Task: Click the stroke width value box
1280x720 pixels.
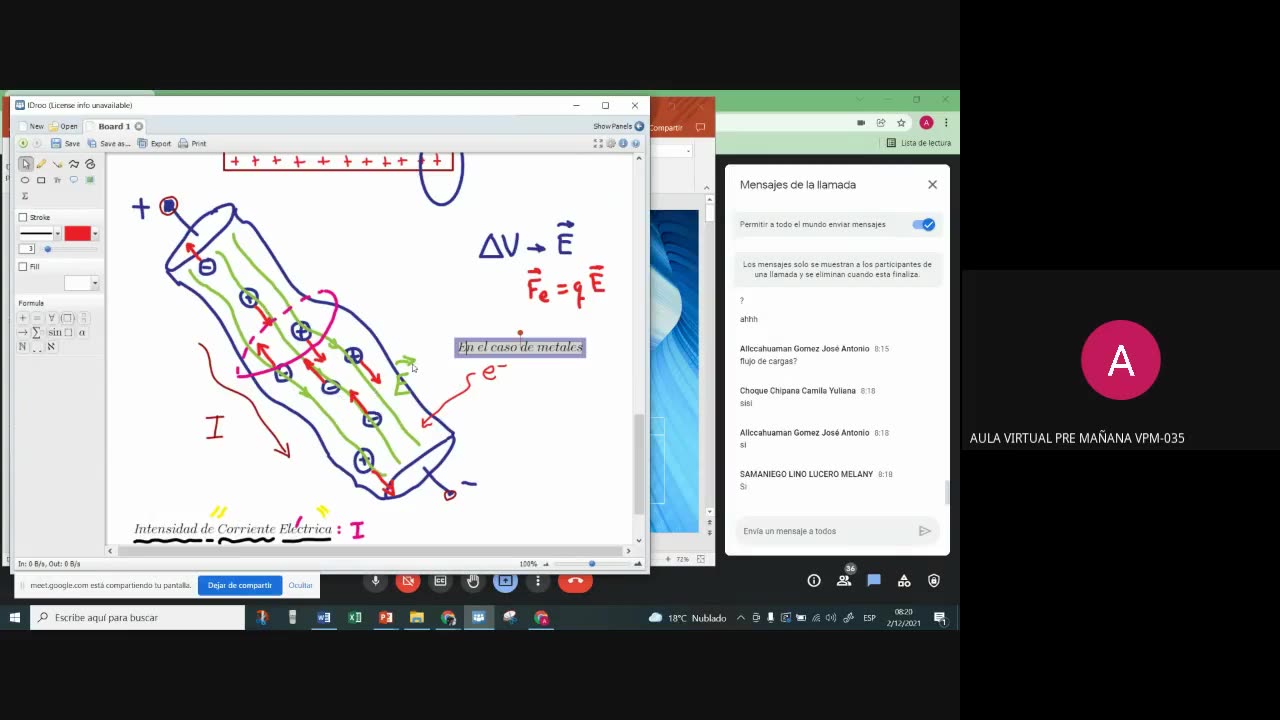Action: click(27, 249)
